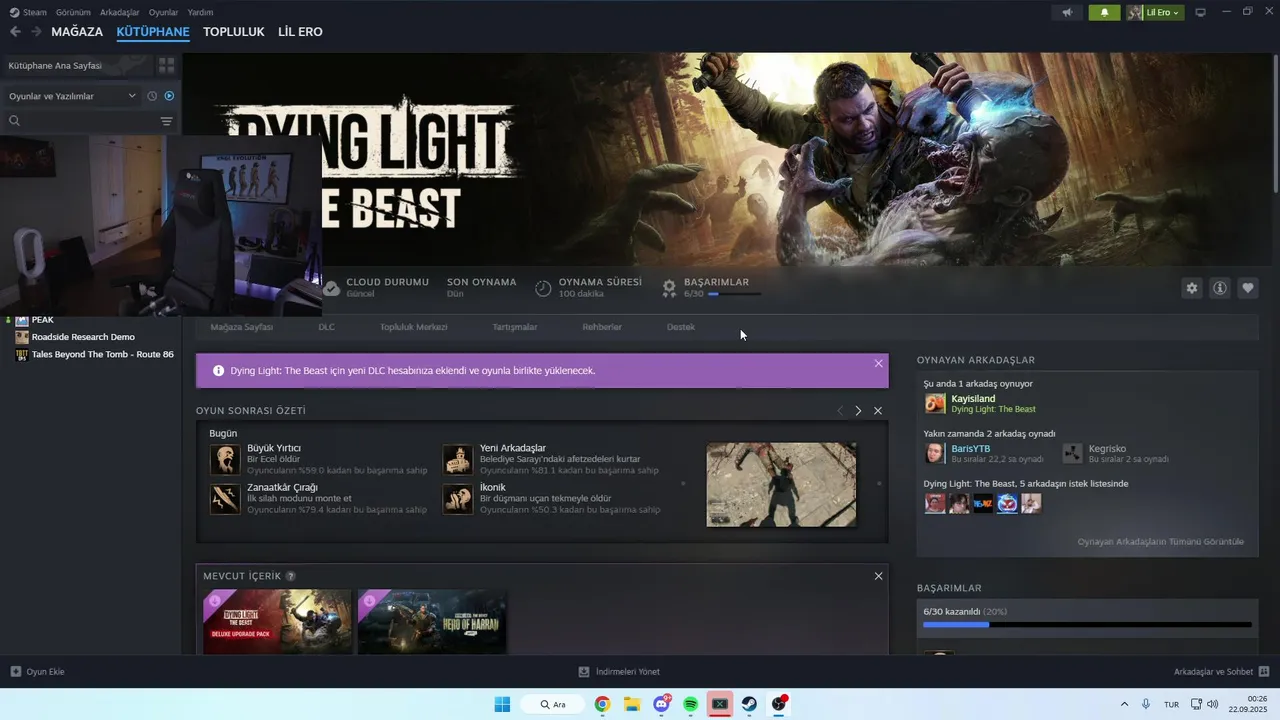Open the green notifications bell
The width and height of the screenshot is (1280, 720).
click(x=1104, y=12)
